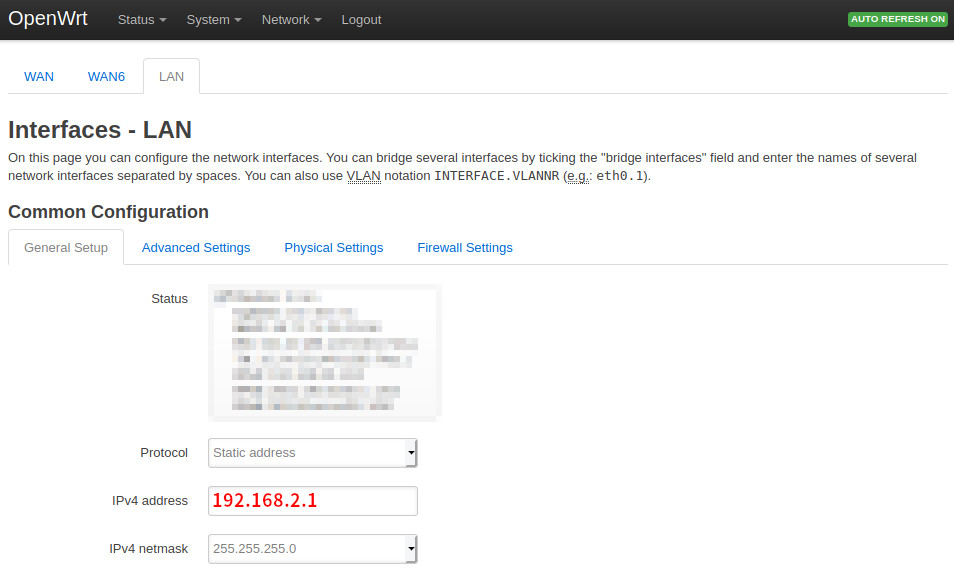Select the General Setup tab

pos(66,248)
